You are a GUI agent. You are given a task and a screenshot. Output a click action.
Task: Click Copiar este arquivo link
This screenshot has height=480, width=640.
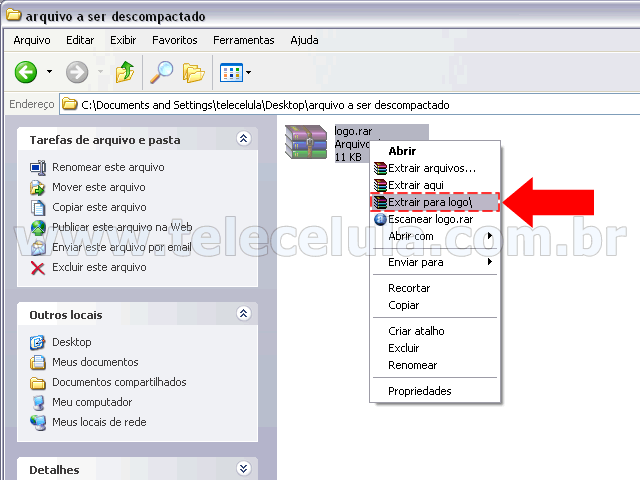(99, 207)
